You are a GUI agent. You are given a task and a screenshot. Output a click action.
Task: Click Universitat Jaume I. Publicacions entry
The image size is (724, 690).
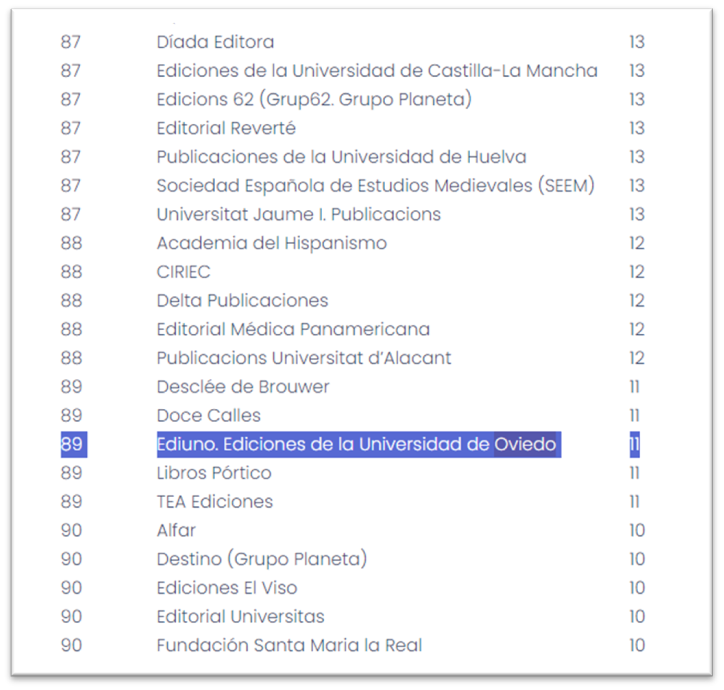[298, 215]
